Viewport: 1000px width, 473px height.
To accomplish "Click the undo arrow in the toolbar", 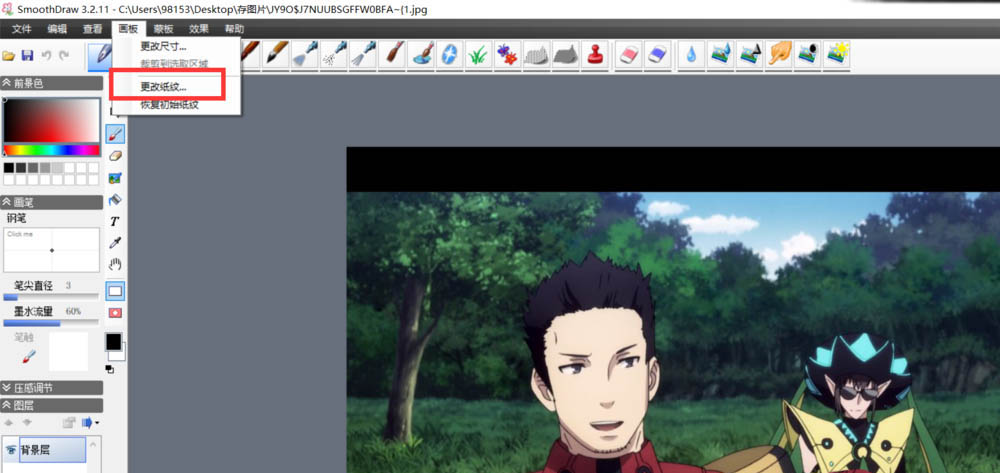I will click(x=46, y=55).
